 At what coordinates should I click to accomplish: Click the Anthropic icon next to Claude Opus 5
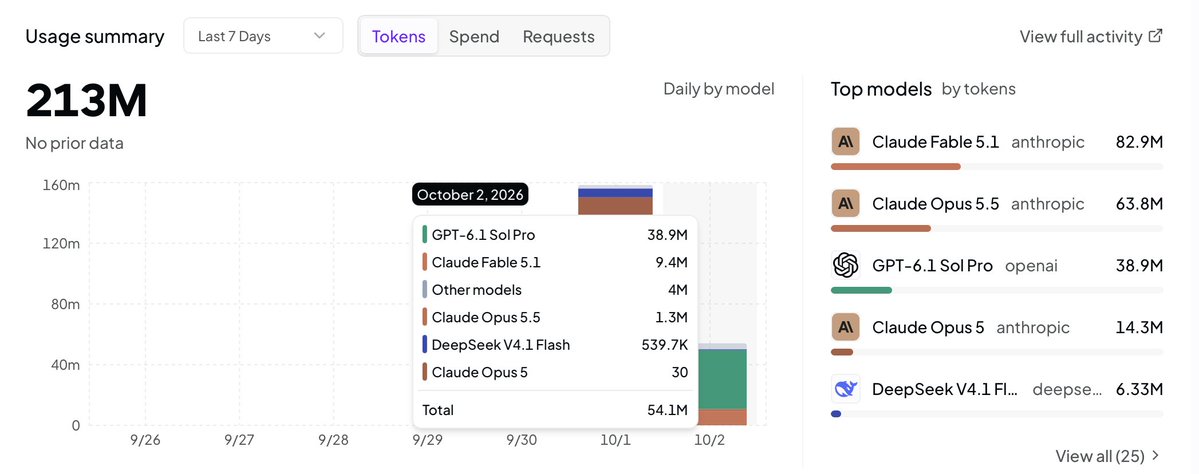pos(846,327)
